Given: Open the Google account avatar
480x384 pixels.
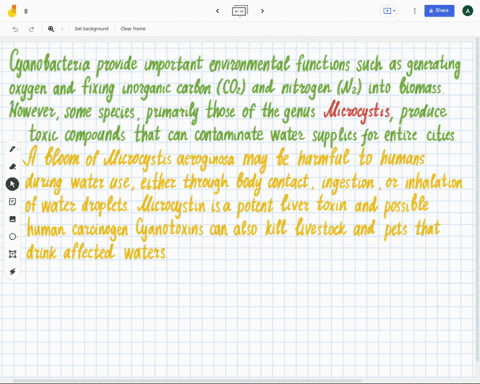Looking at the screenshot, I should pos(468,11).
